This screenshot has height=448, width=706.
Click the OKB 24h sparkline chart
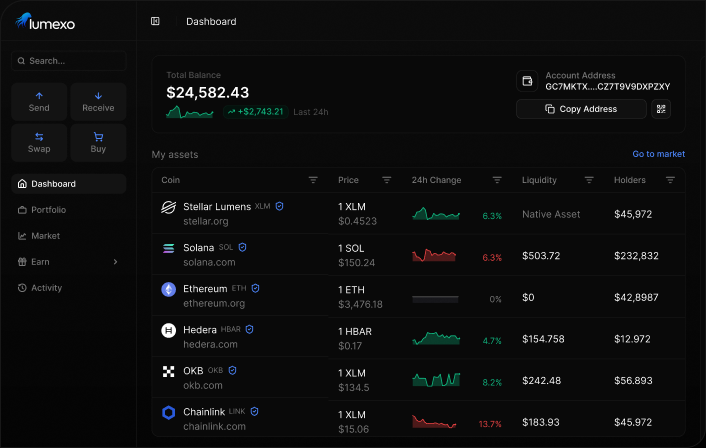436,380
